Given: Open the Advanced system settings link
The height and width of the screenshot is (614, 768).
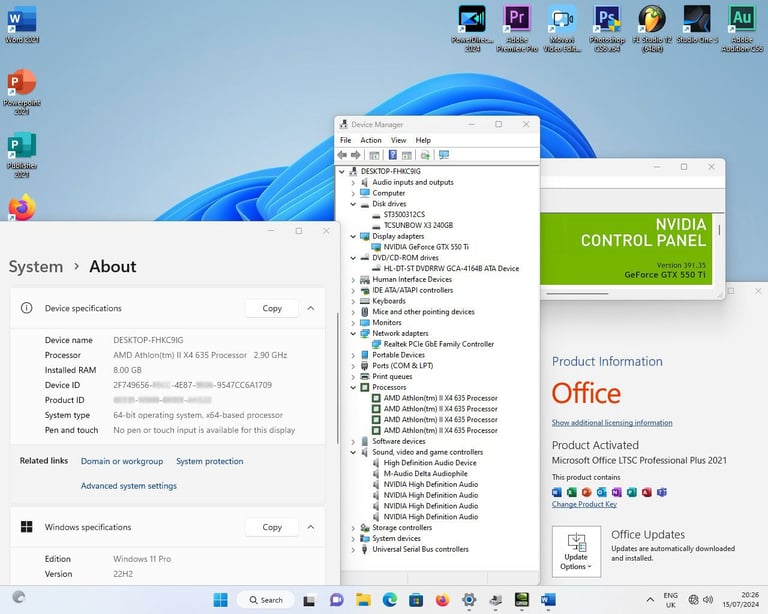Looking at the screenshot, I should 129,486.
